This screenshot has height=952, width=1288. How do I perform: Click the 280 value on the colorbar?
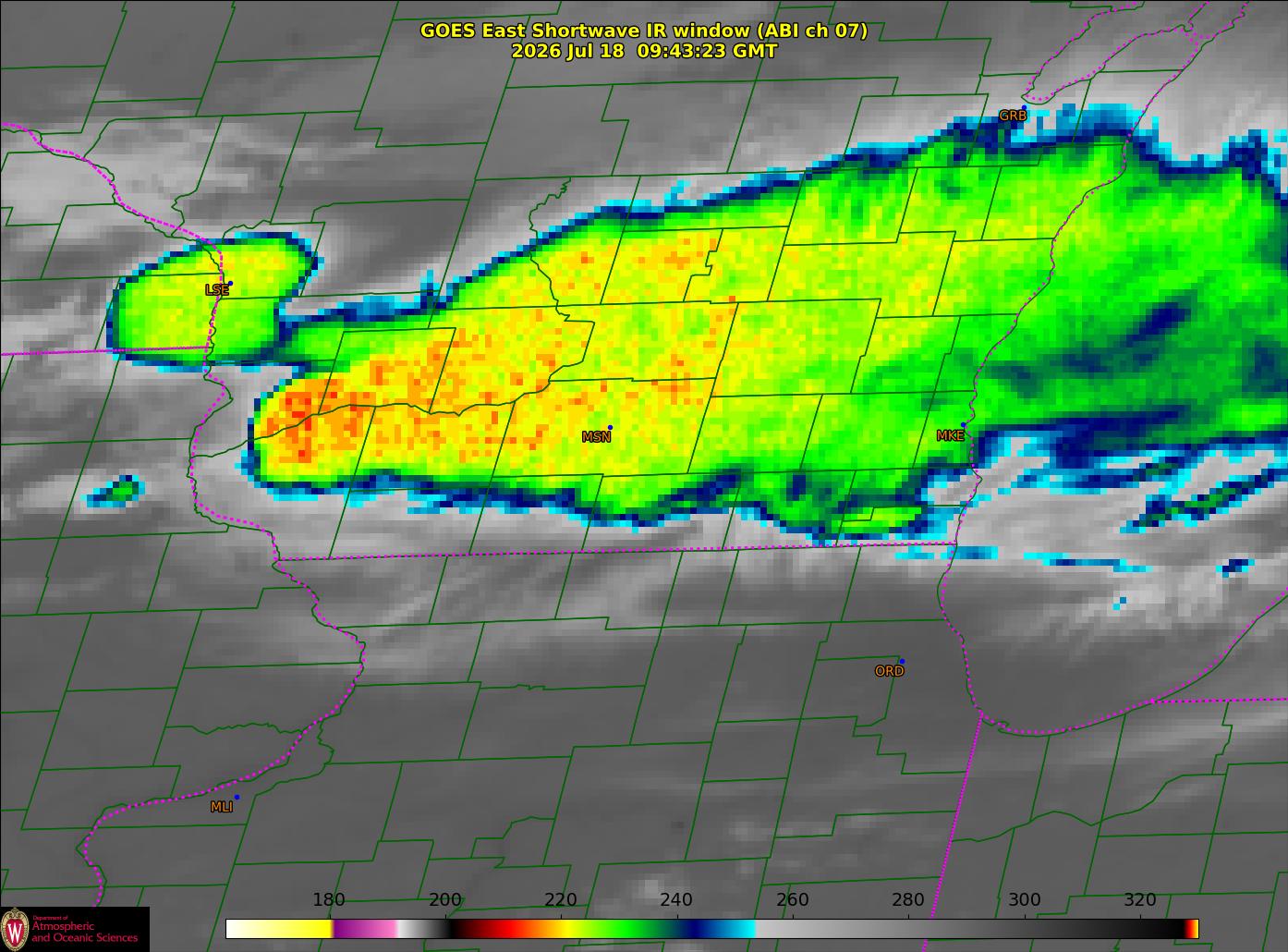908,900
